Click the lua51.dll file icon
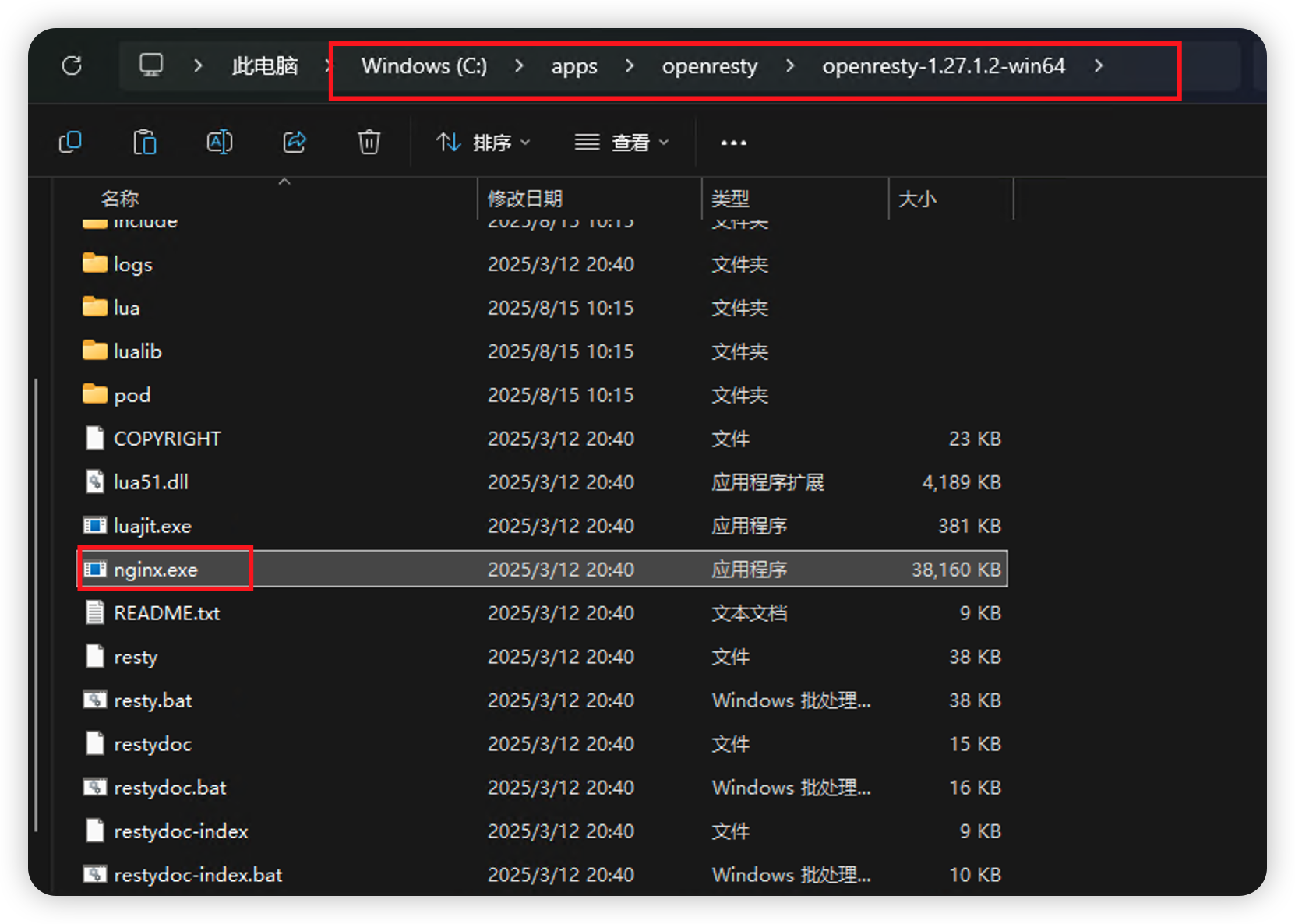1295x924 pixels. (x=95, y=481)
